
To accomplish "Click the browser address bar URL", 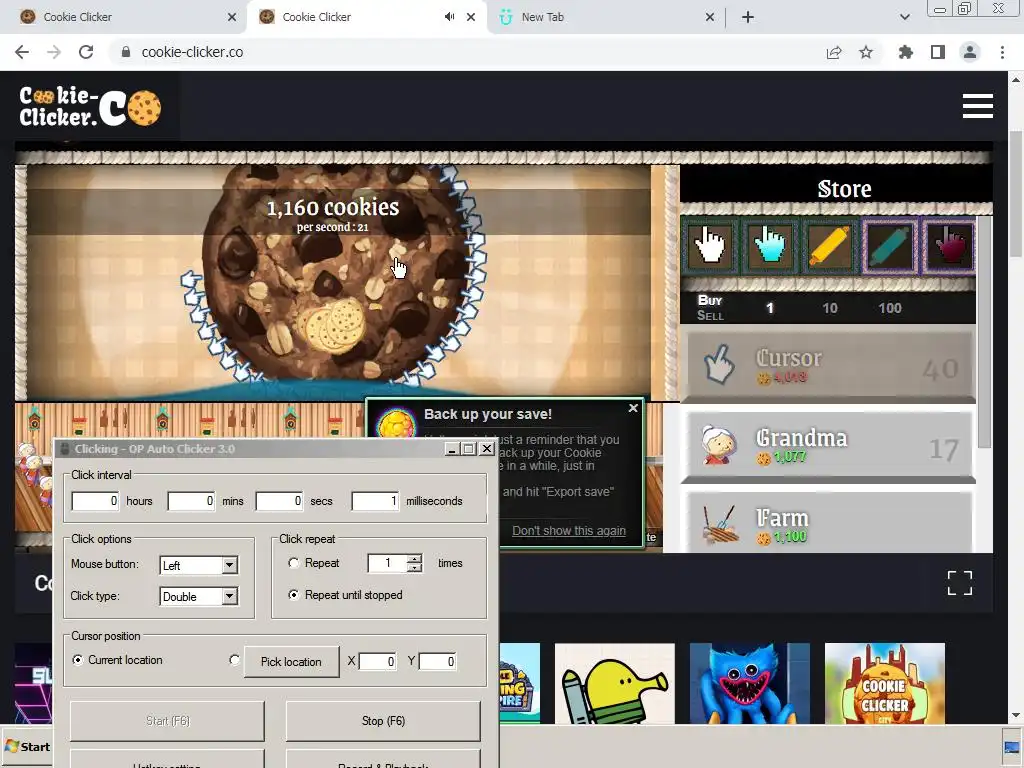I will [x=192, y=52].
